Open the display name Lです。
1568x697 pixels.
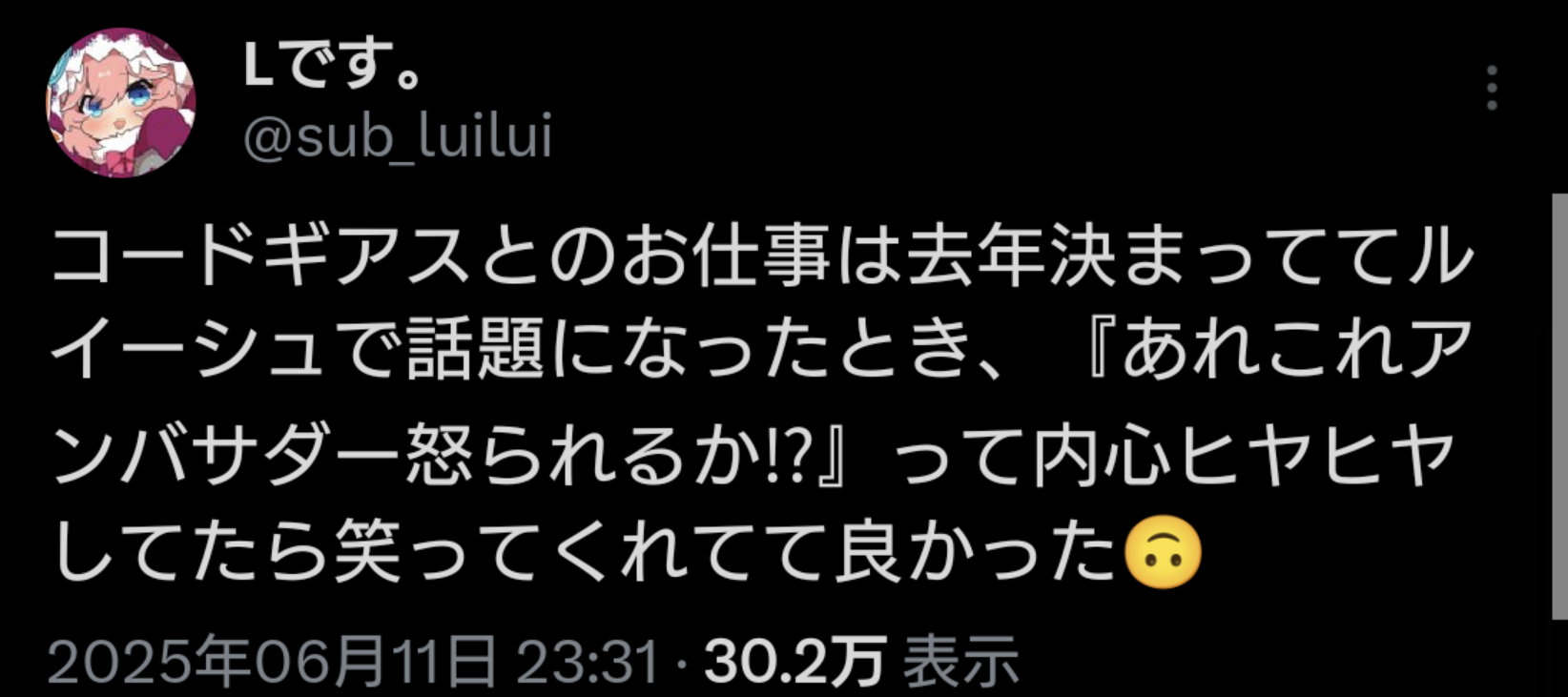[334, 65]
